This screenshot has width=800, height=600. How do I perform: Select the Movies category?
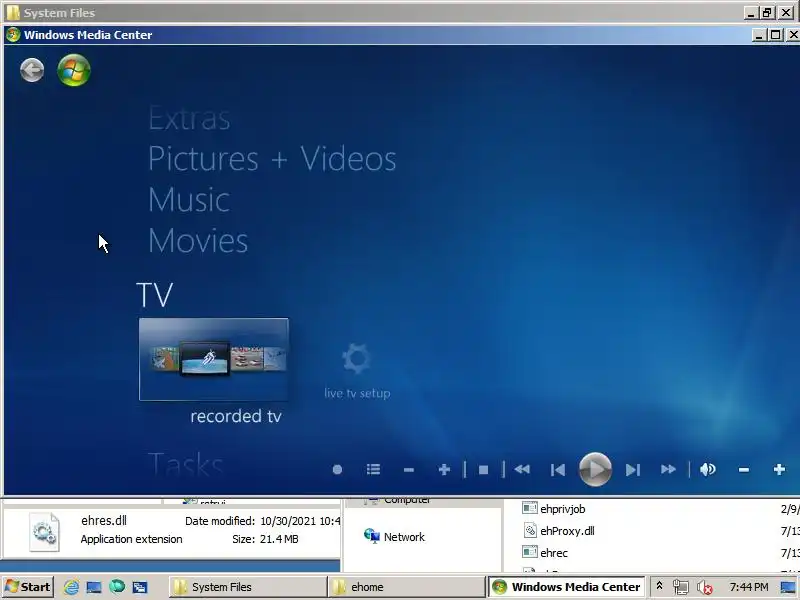[198, 241]
